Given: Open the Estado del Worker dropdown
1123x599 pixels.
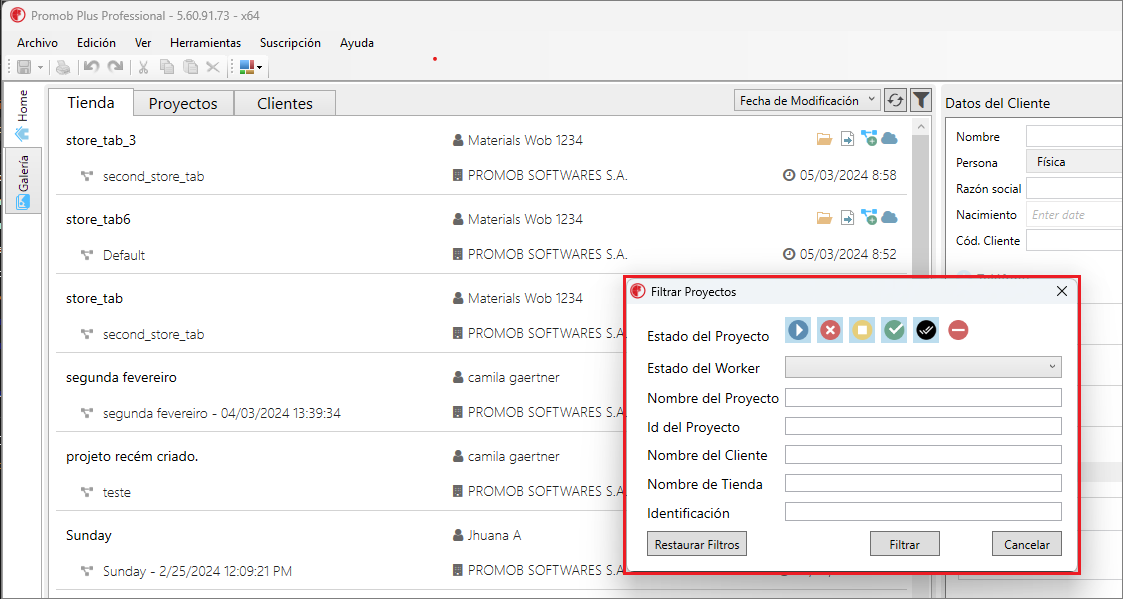Looking at the screenshot, I should (923, 368).
